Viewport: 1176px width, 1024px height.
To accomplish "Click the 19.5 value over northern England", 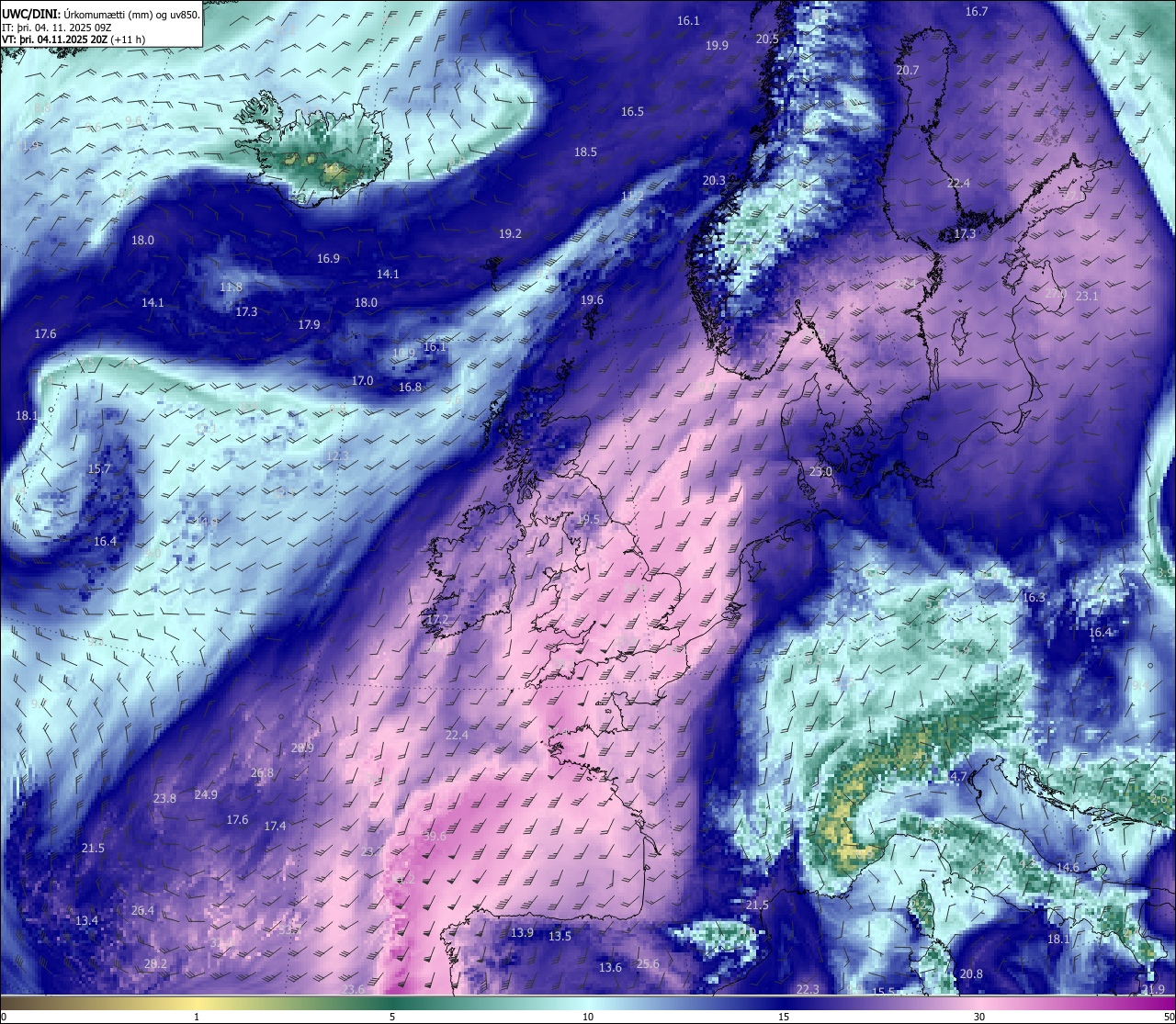I will [x=587, y=520].
